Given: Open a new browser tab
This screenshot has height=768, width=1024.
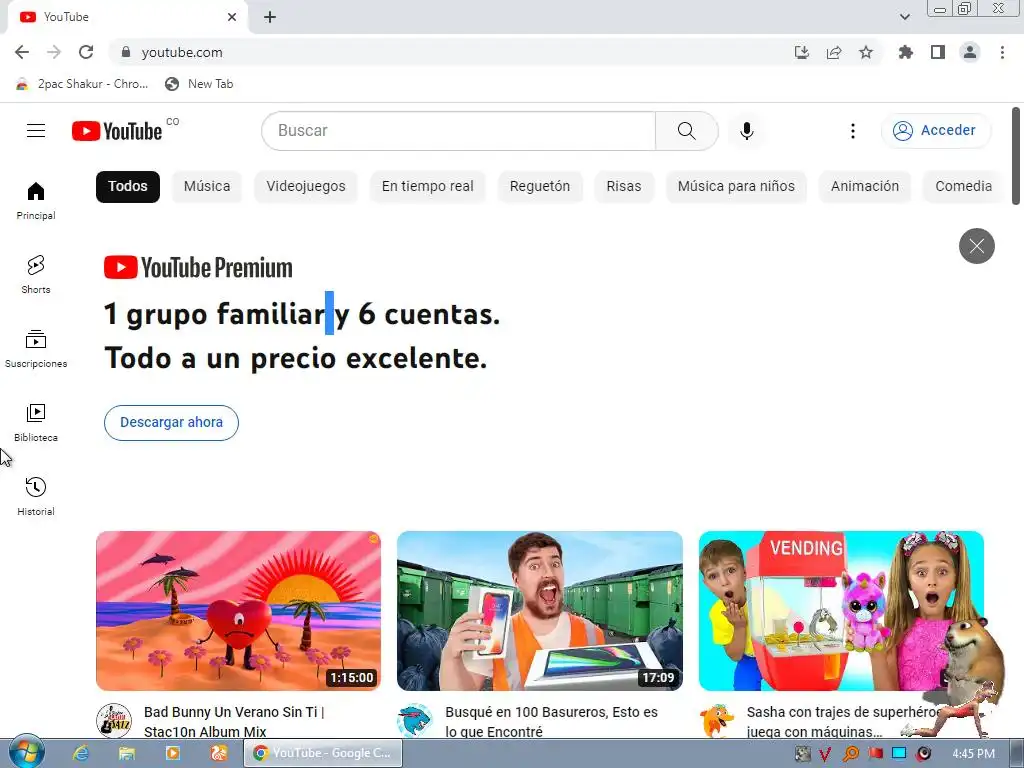Looking at the screenshot, I should [270, 17].
